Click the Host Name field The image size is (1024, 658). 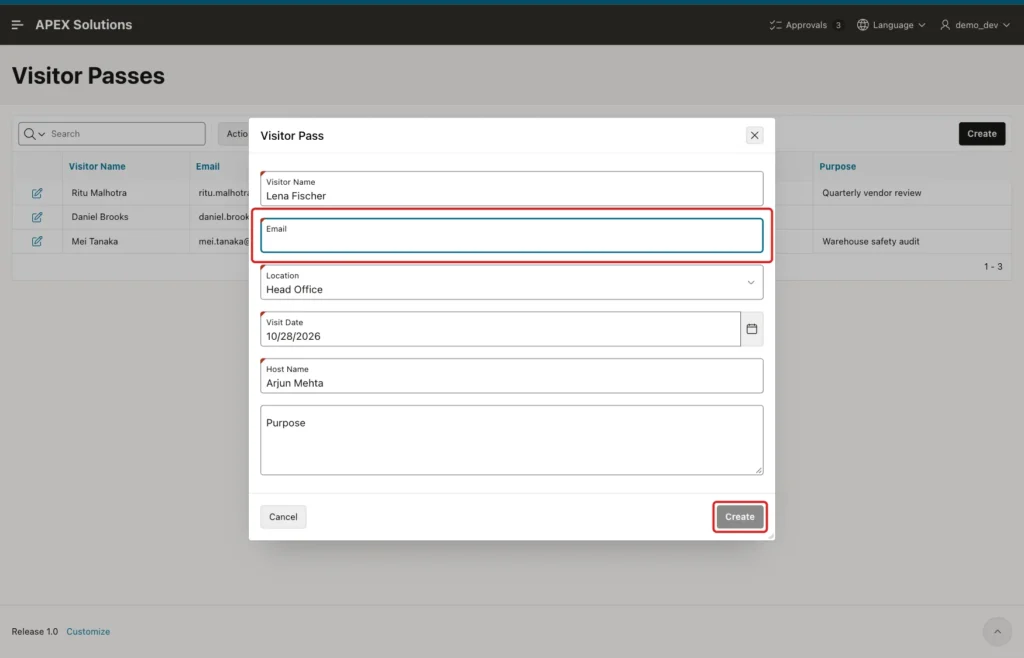click(511, 376)
